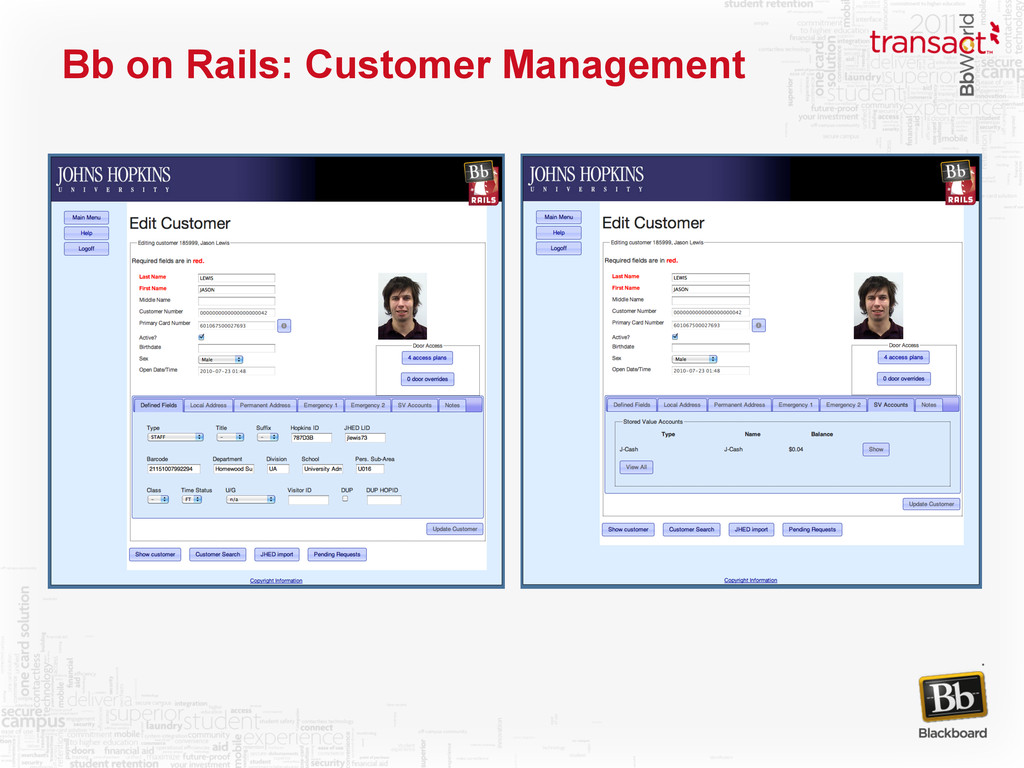Click the Hopkins ID input field
The width and height of the screenshot is (1024, 768).
[311, 438]
